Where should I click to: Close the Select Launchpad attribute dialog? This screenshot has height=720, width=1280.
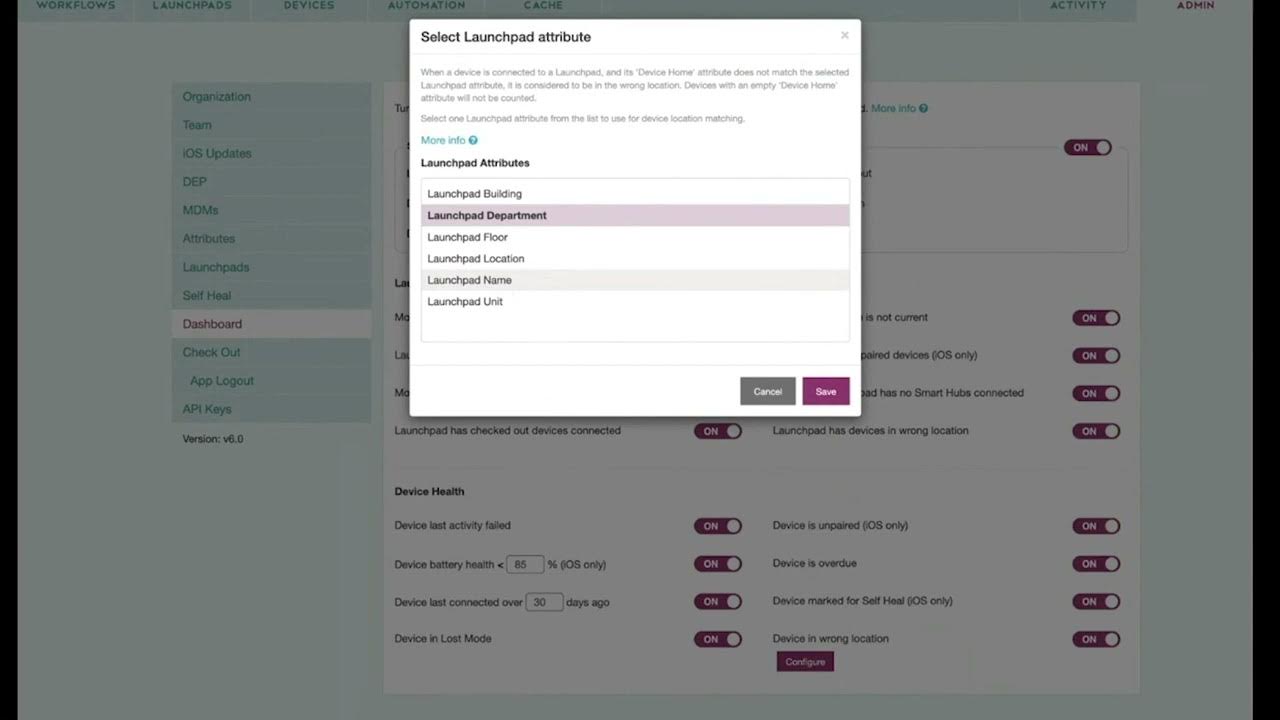(x=845, y=36)
